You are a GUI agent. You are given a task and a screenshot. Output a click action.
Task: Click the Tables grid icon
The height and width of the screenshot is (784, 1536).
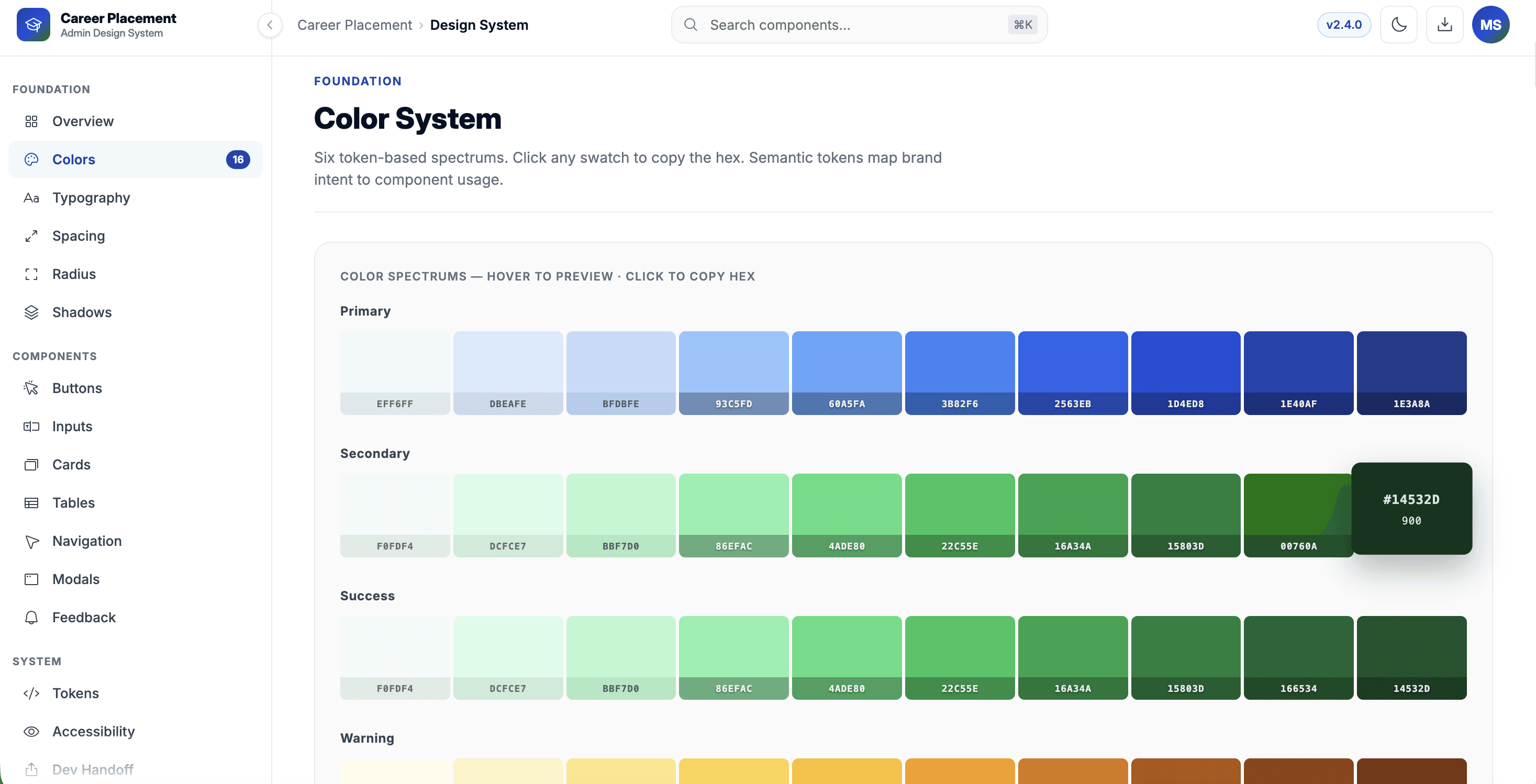pos(31,502)
